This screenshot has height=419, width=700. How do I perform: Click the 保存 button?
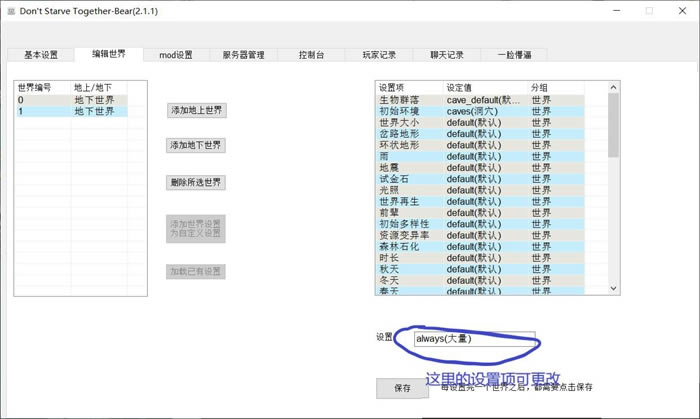(x=402, y=388)
